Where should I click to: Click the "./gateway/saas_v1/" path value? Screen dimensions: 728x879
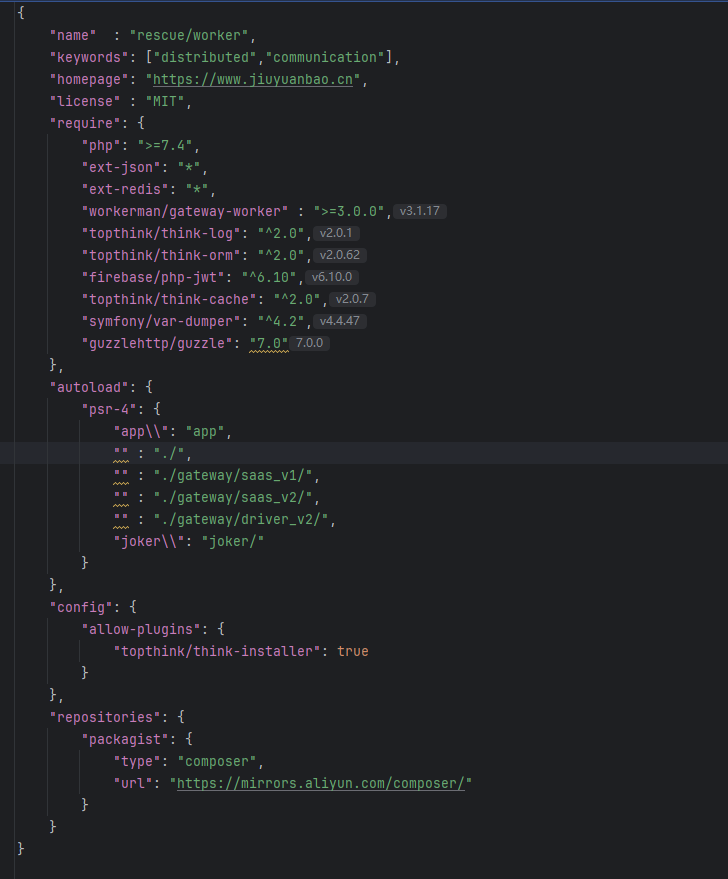pyautogui.click(x=233, y=475)
